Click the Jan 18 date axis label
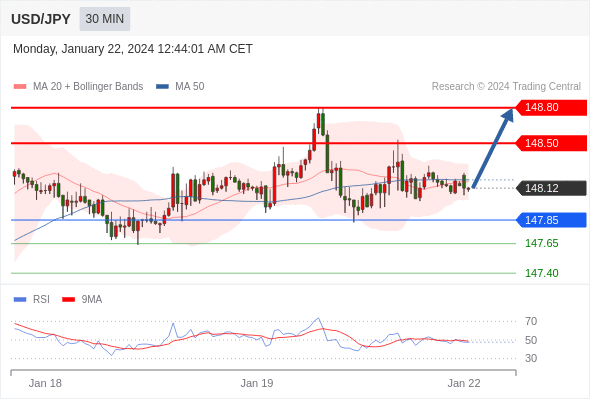 [45, 383]
